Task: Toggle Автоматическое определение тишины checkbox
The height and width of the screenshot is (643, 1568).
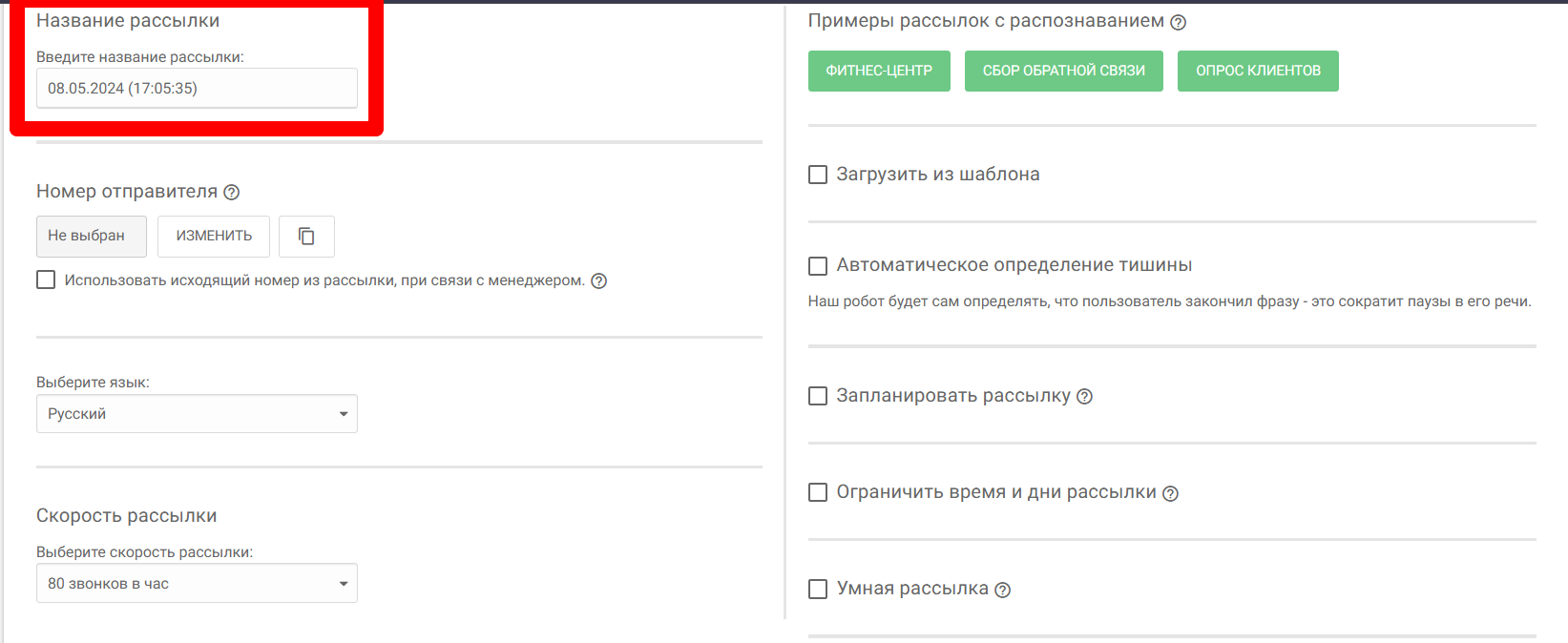Action: 818,265
